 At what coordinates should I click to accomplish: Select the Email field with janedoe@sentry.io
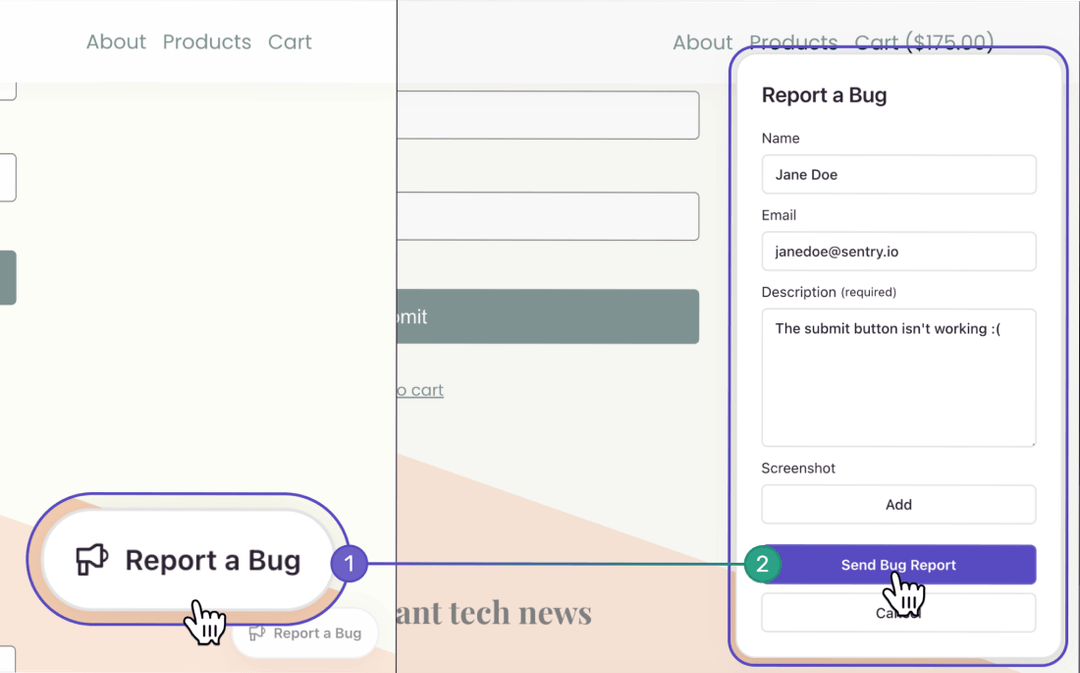[898, 251]
